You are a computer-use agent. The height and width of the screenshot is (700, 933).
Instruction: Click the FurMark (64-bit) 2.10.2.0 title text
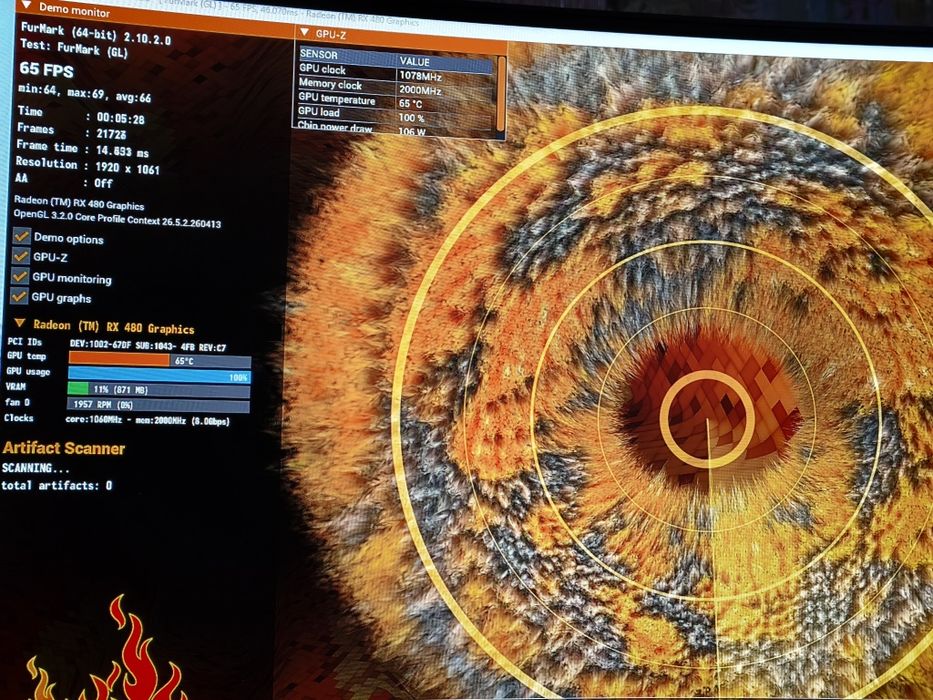click(95, 33)
